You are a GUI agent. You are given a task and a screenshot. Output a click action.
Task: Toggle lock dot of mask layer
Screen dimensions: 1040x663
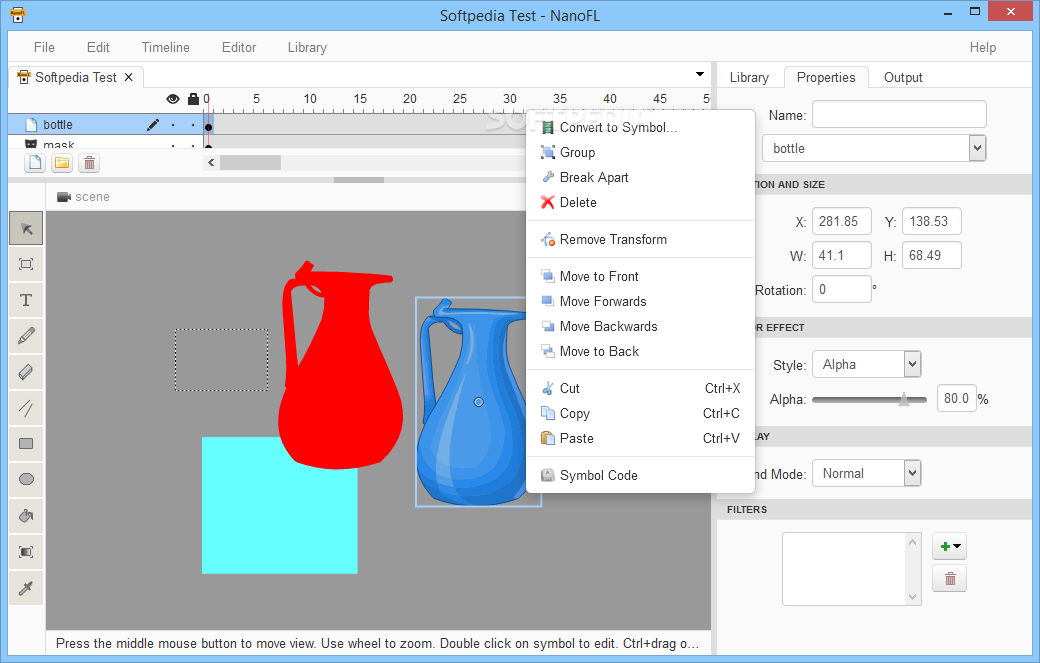(x=193, y=145)
